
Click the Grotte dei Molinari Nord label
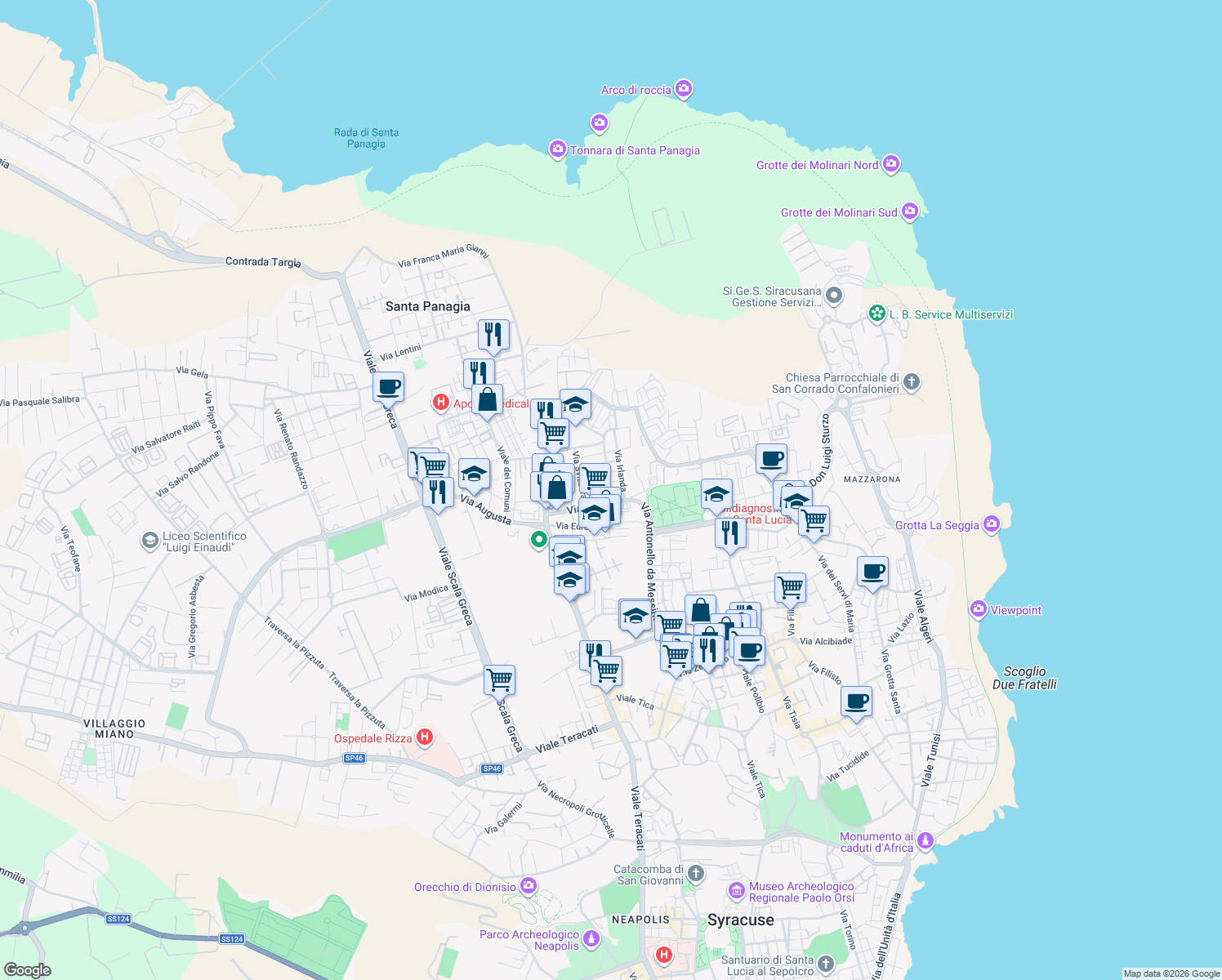click(814, 164)
